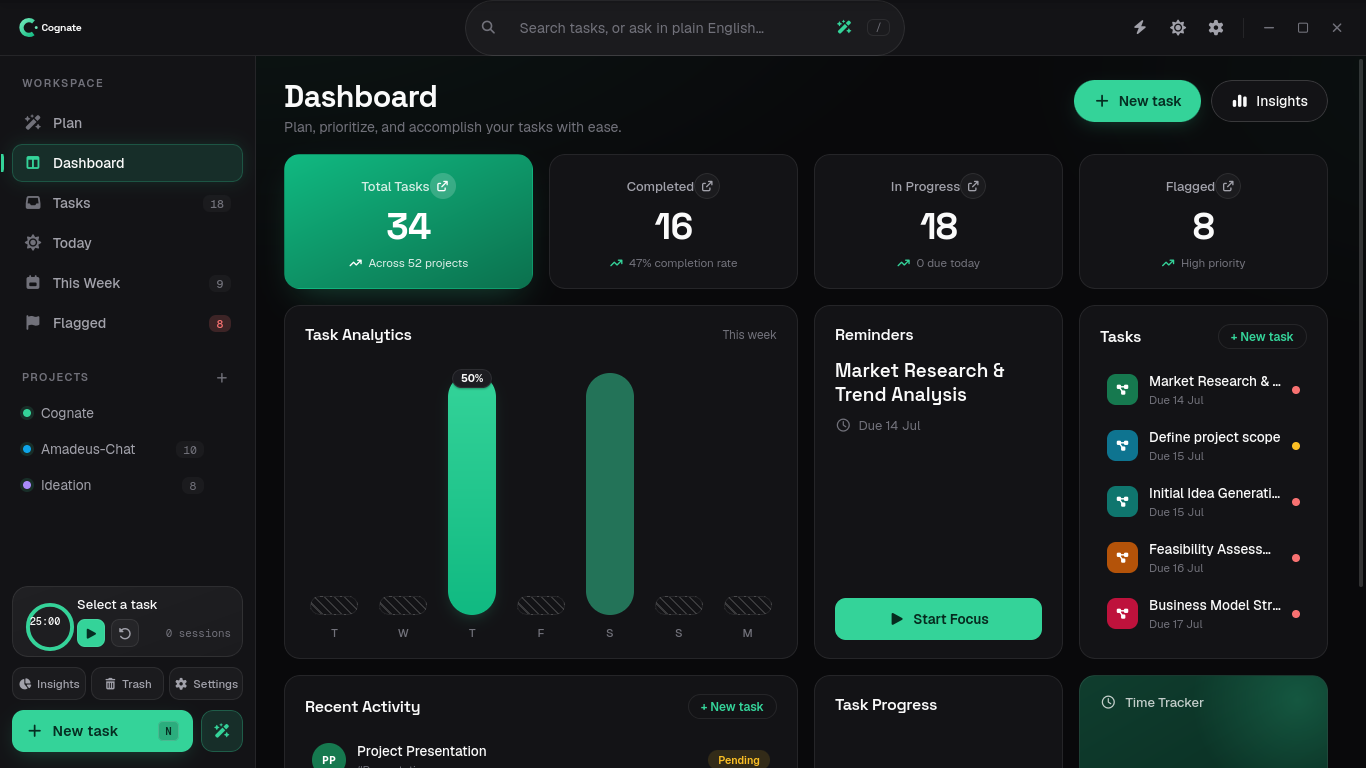
Task: Open the Plan page
Action: pos(127,123)
